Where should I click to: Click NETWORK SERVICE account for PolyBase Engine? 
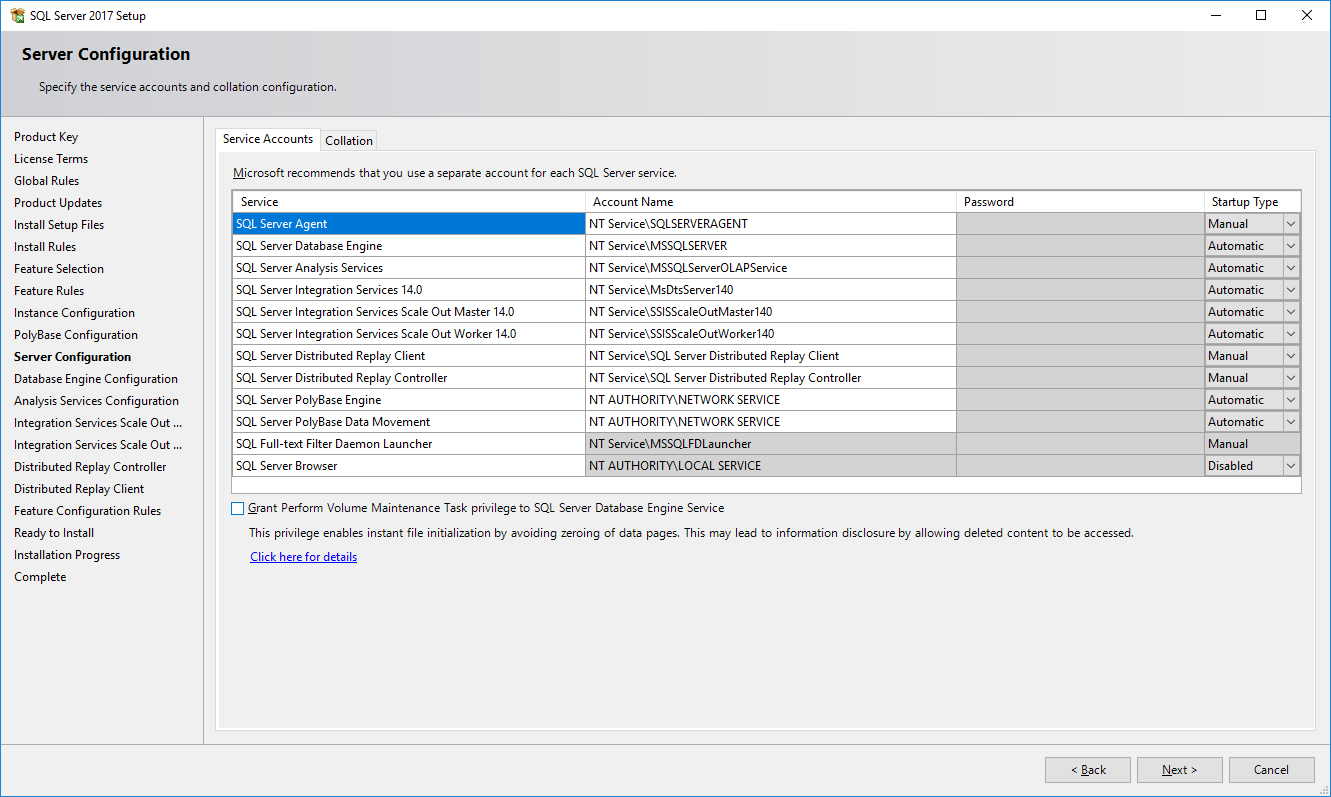771,400
